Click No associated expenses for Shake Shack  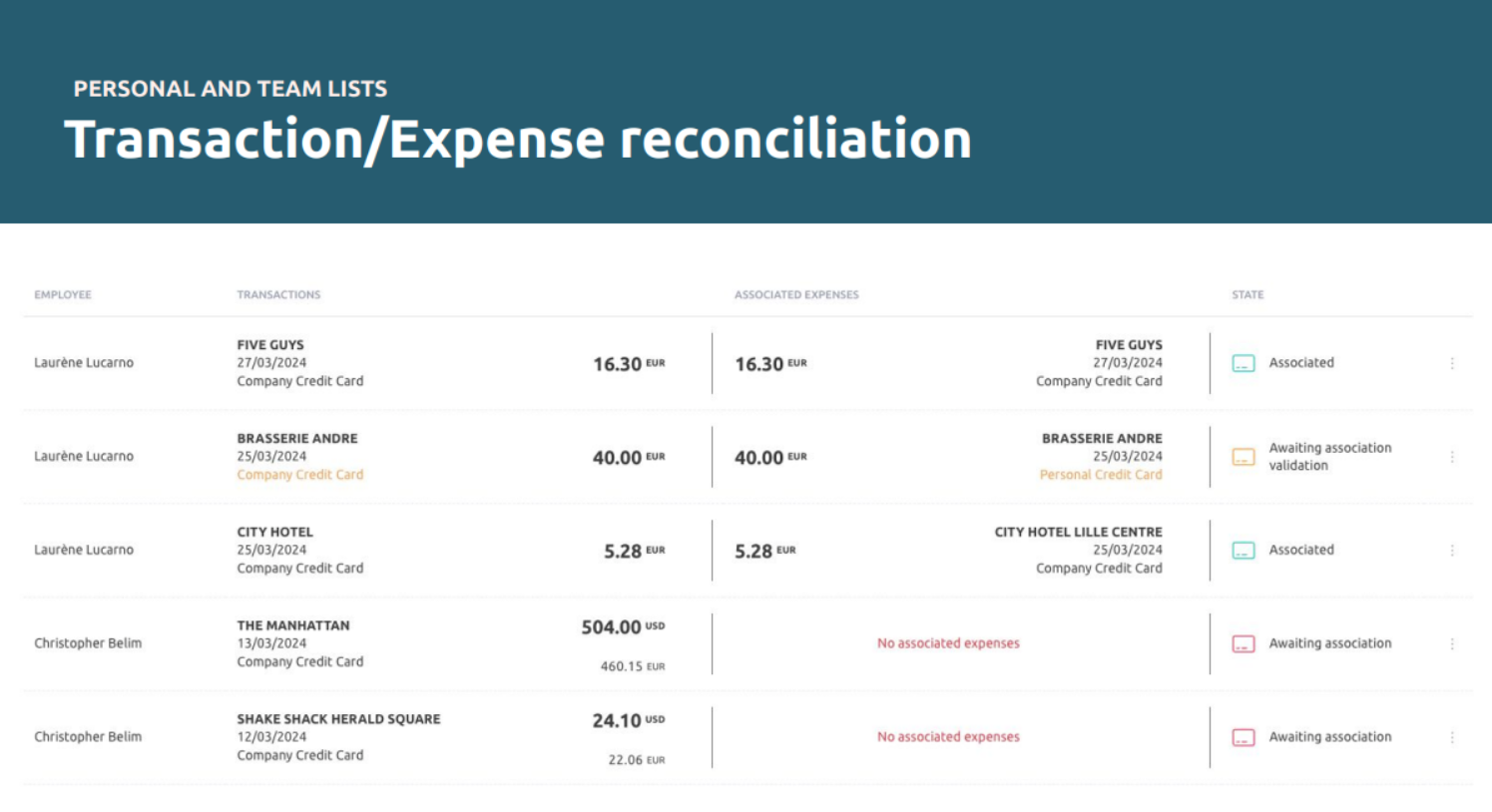click(948, 737)
